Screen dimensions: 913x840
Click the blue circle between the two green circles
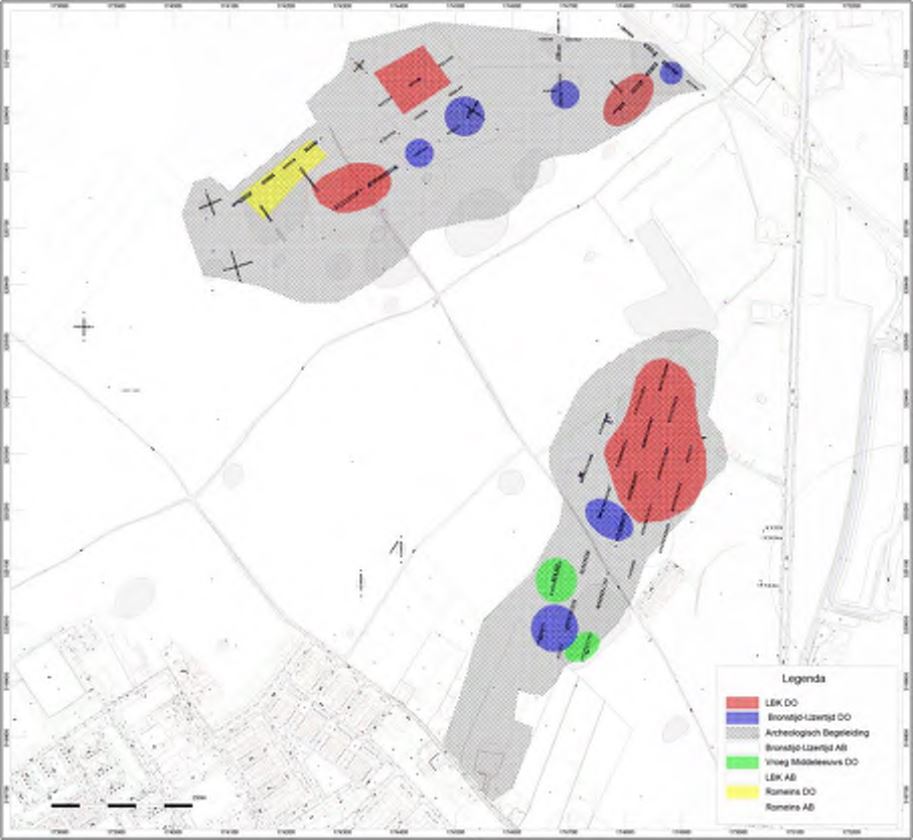click(x=554, y=628)
